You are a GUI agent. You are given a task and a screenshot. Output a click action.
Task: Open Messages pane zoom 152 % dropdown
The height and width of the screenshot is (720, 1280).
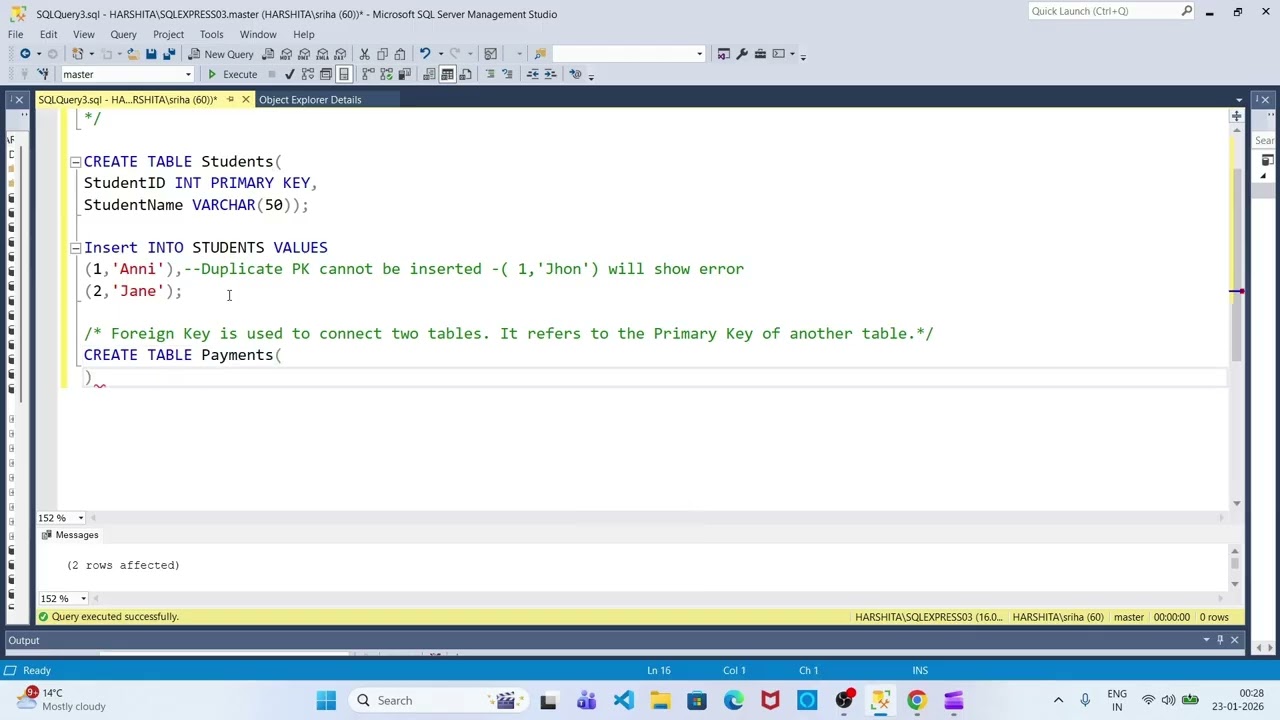83,599
